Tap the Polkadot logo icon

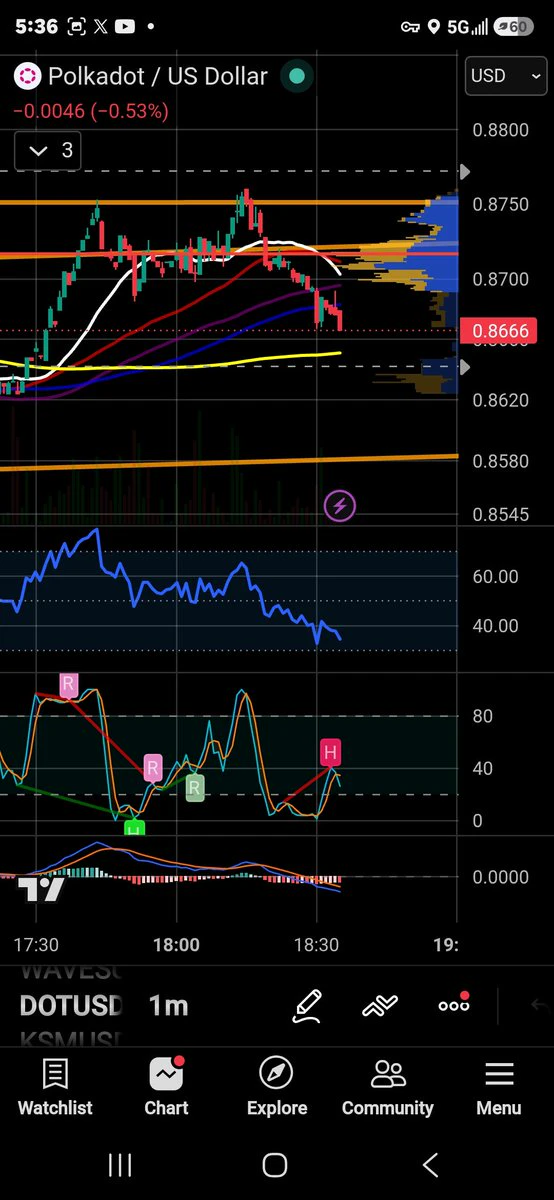(x=27, y=76)
